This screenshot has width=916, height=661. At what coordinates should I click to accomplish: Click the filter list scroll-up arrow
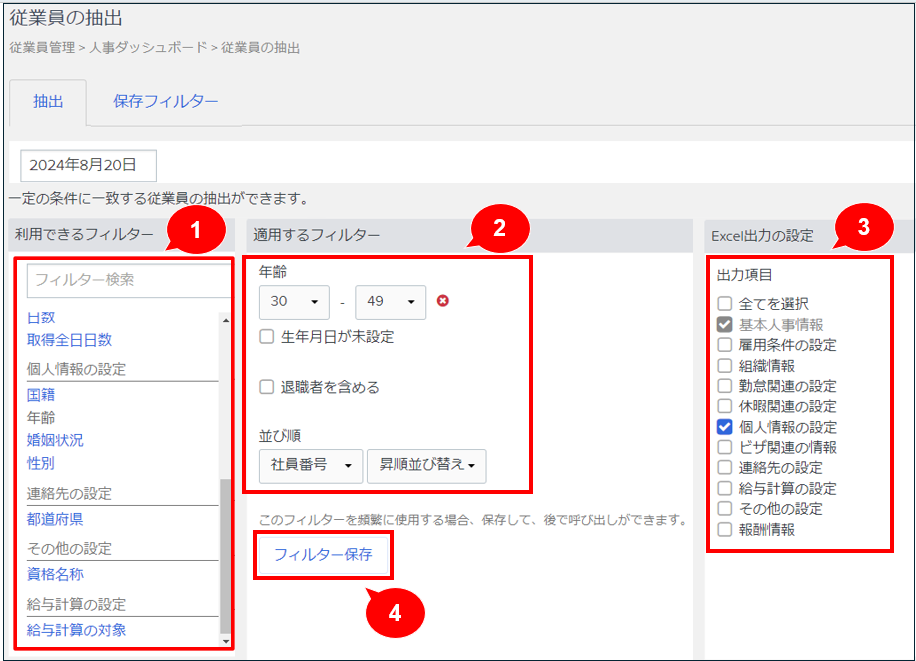[x=225, y=320]
